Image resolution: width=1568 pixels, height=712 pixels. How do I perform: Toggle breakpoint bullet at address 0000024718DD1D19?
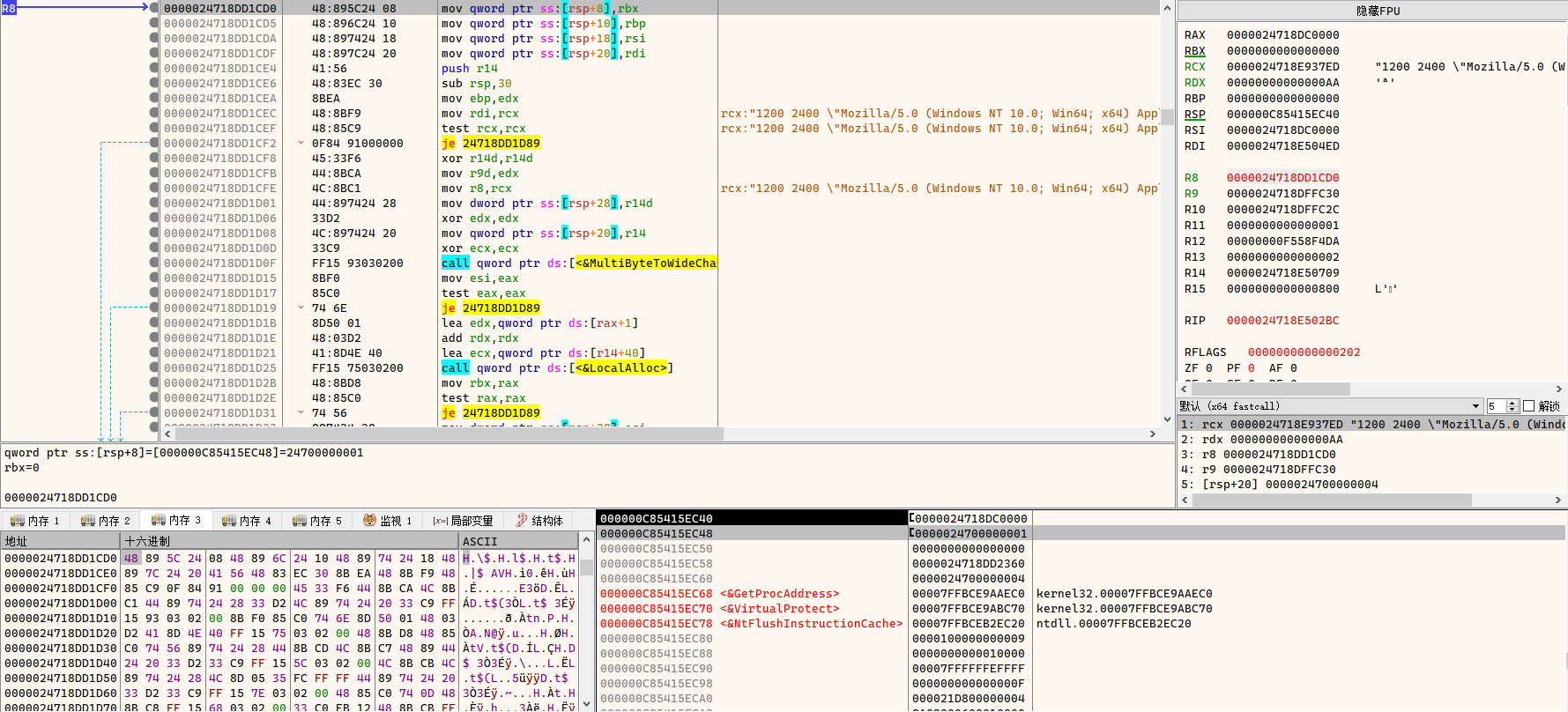(x=154, y=308)
